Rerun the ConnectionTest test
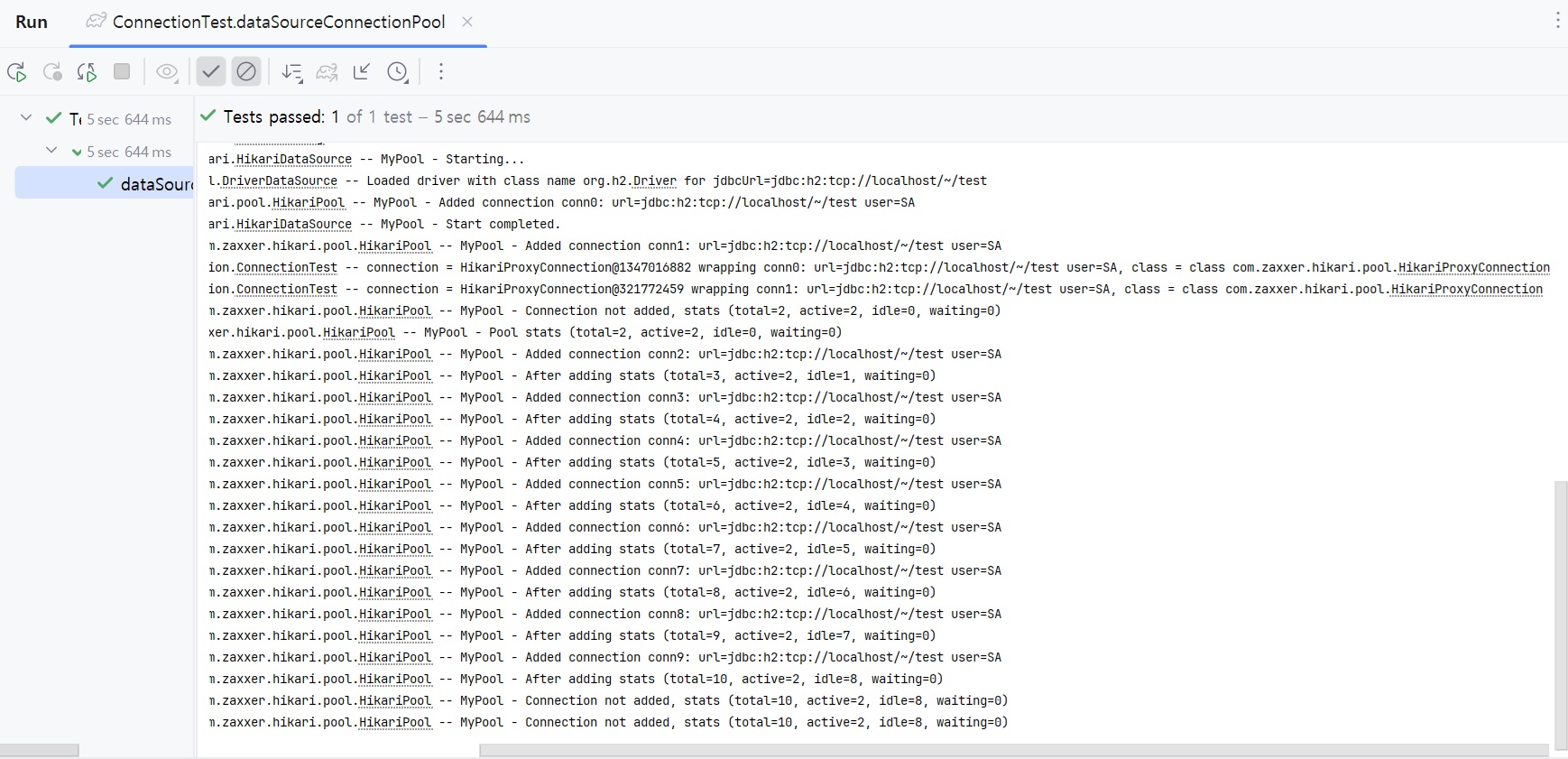The image size is (1568, 759). pos(16,72)
